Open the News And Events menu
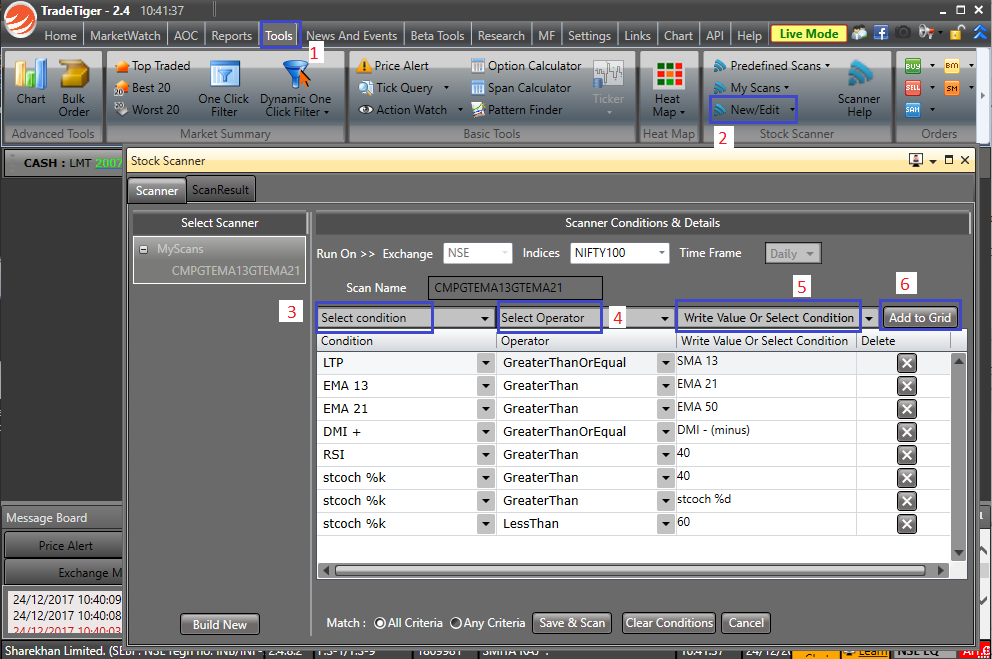 tap(352, 35)
